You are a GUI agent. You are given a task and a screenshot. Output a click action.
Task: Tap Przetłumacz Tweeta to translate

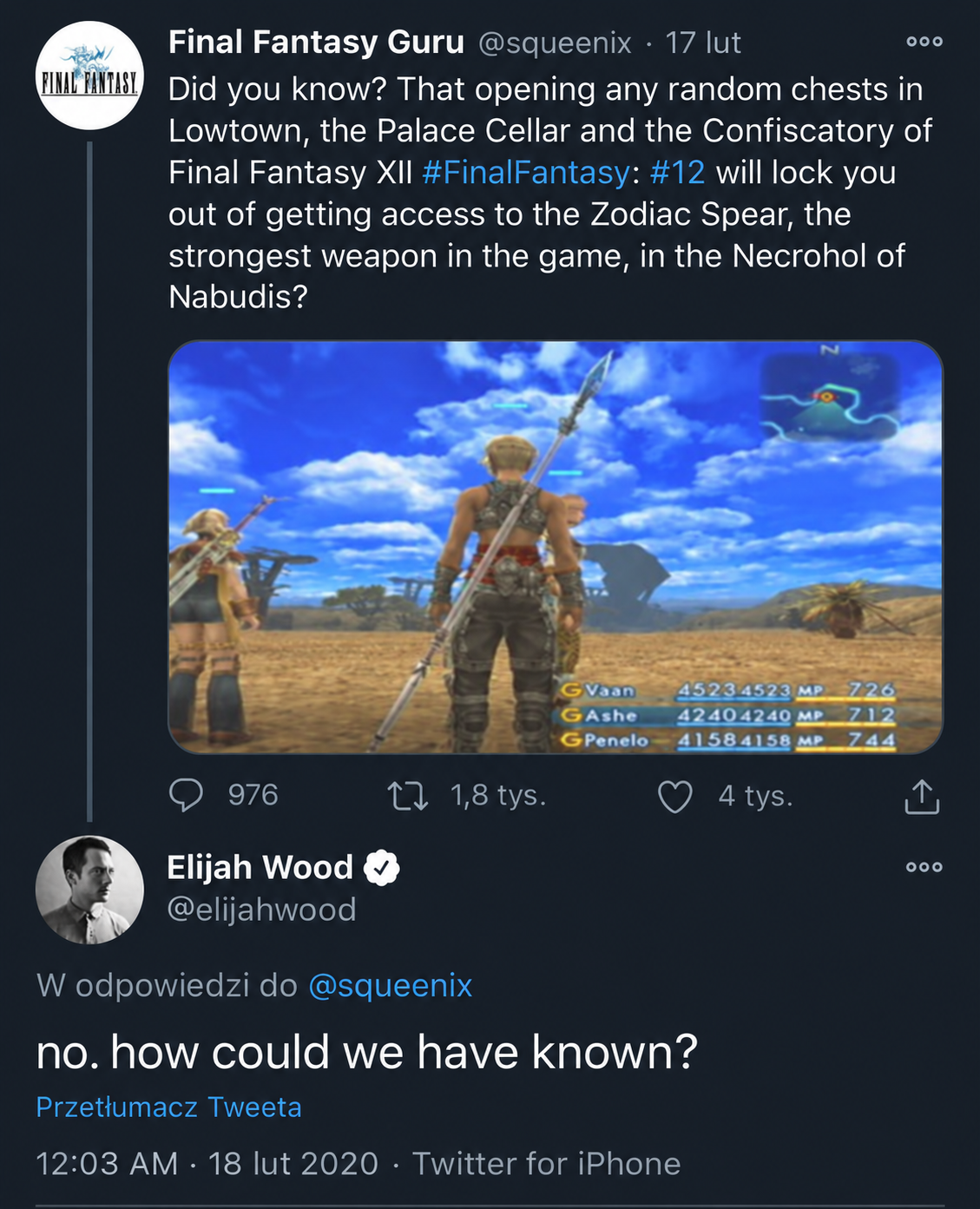pyautogui.click(x=168, y=1107)
